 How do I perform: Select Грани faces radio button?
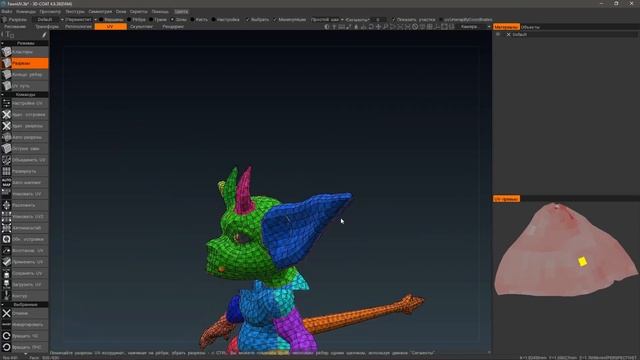(151, 20)
